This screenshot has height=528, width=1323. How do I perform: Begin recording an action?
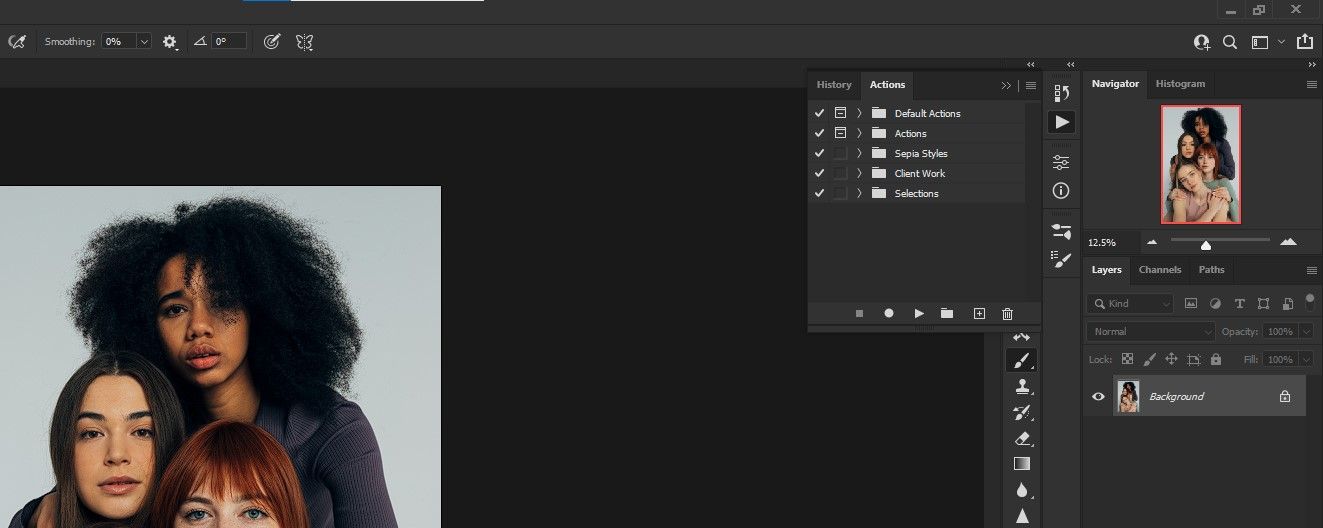point(889,313)
